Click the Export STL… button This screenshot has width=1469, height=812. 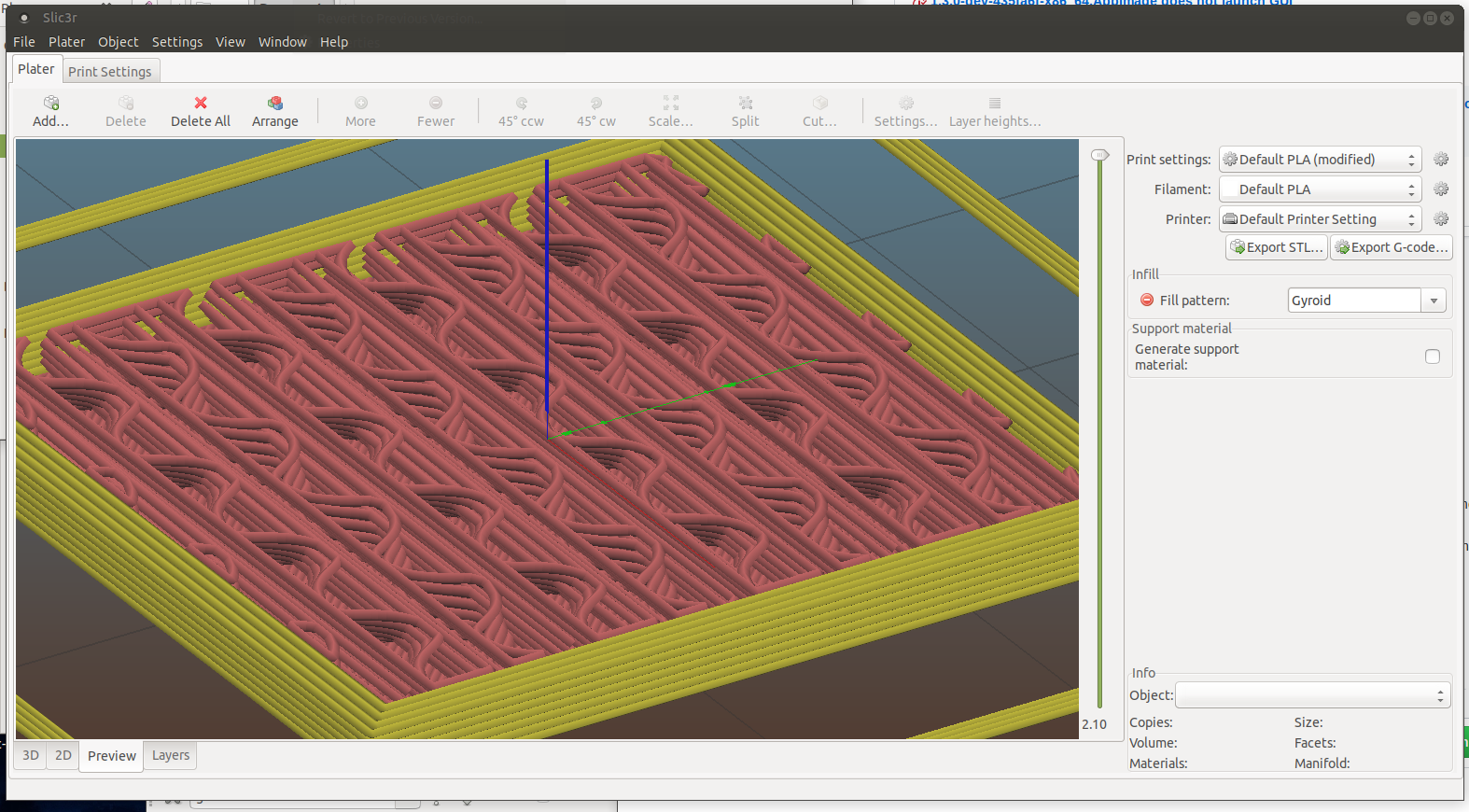[1276, 247]
